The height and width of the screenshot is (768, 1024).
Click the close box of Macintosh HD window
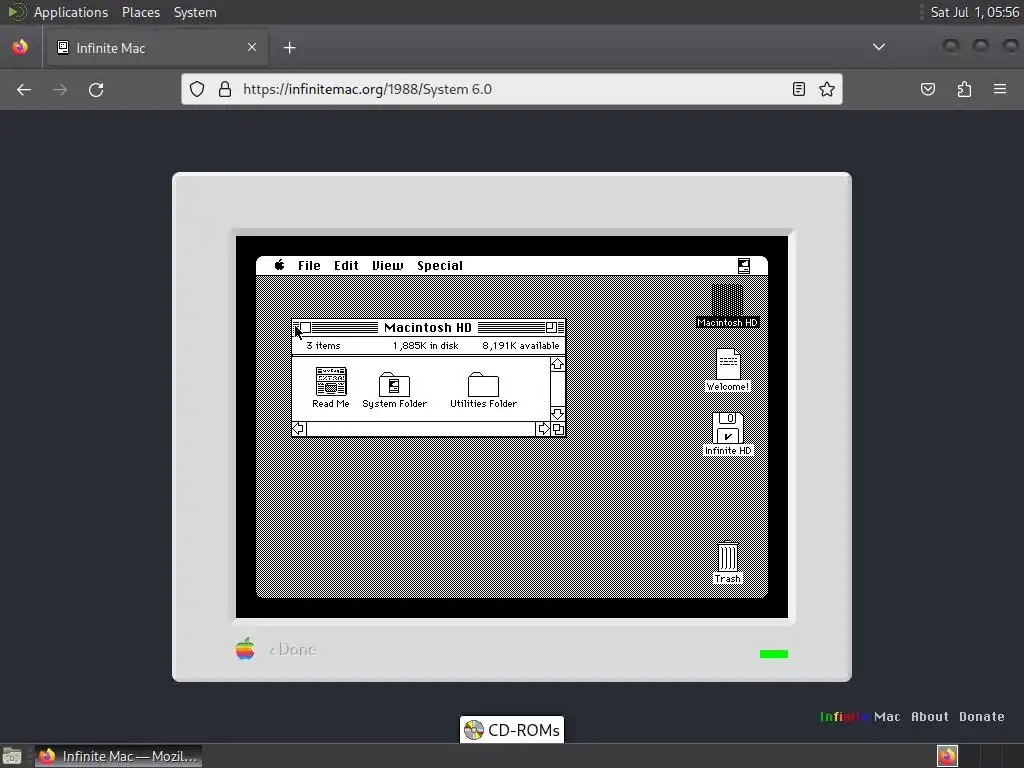click(x=305, y=327)
